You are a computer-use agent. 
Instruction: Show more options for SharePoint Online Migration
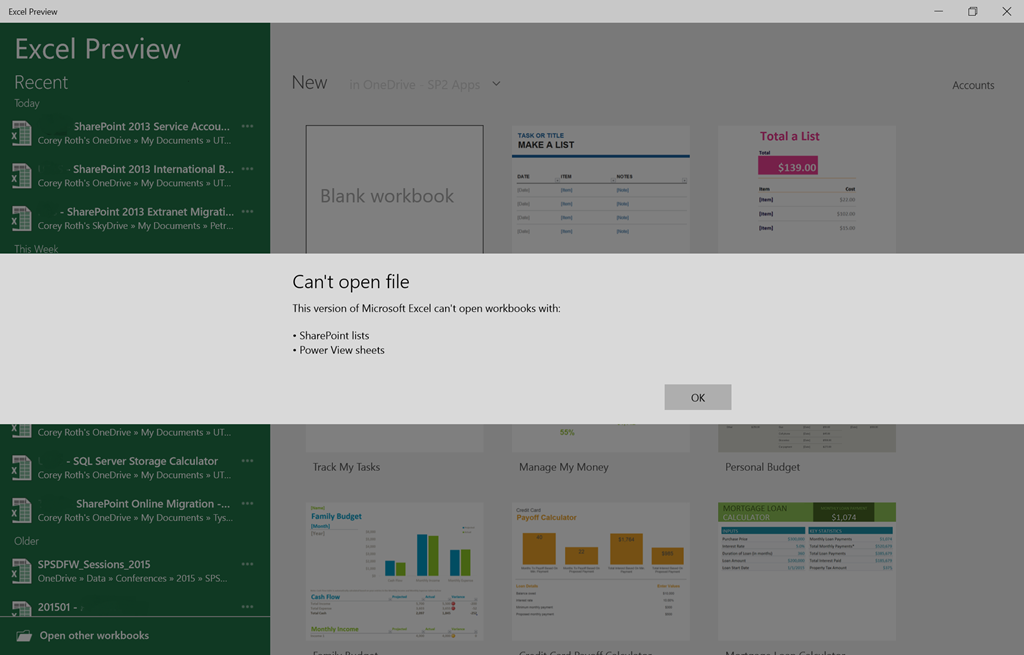click(248, 503)
